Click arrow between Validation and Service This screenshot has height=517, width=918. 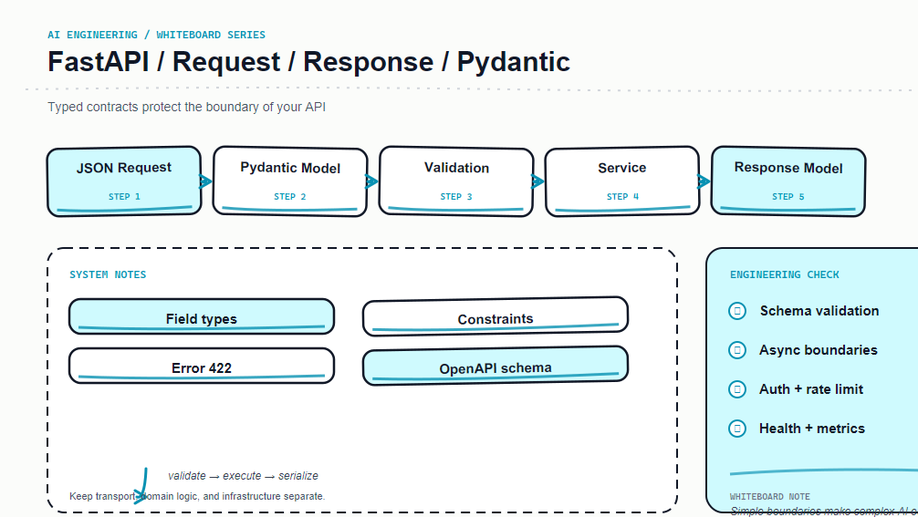click(x=537, y=182)
